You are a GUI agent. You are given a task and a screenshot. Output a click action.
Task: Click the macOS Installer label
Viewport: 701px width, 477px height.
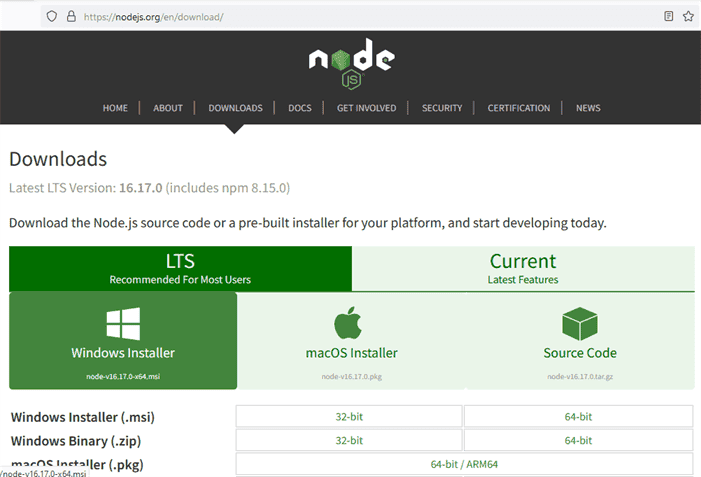coord(351,353)
